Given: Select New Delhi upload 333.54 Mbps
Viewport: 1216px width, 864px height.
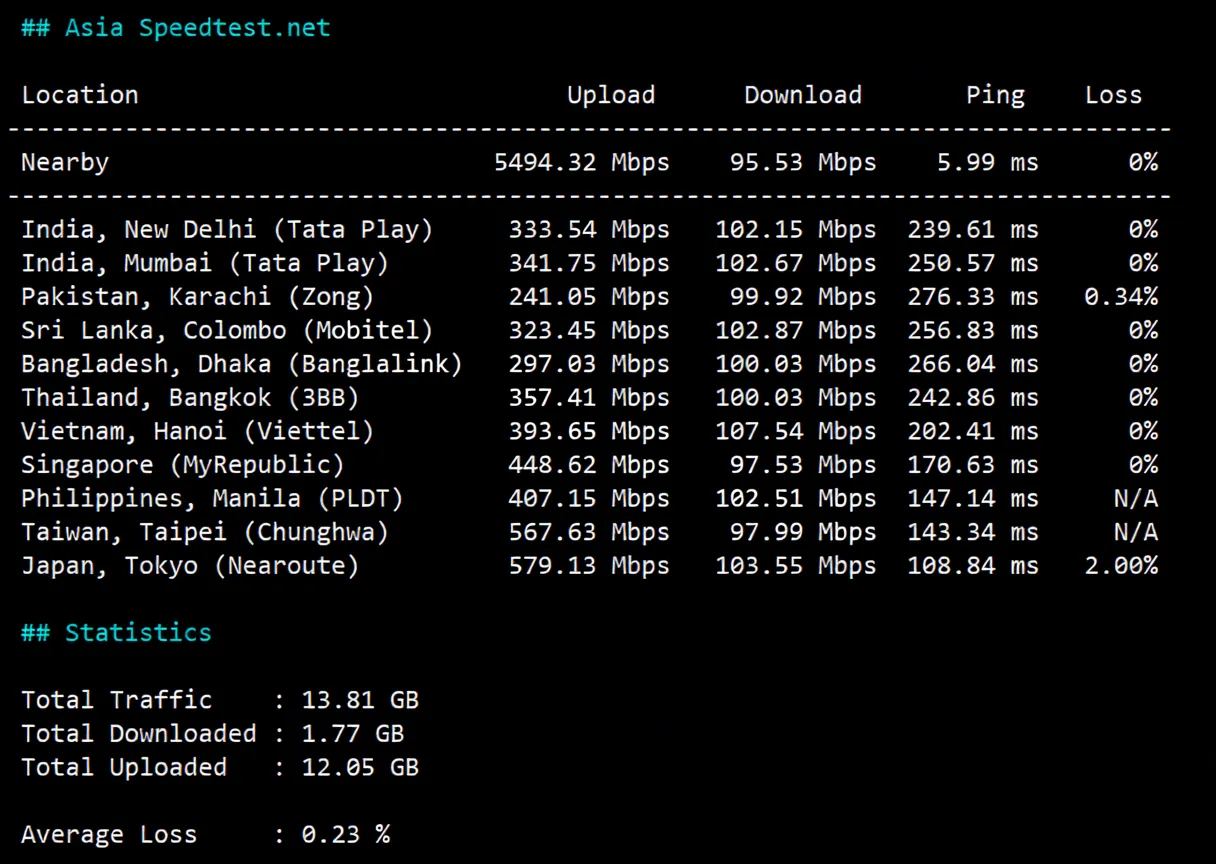Looking at the screenshot, I should [x=589, y=229].
